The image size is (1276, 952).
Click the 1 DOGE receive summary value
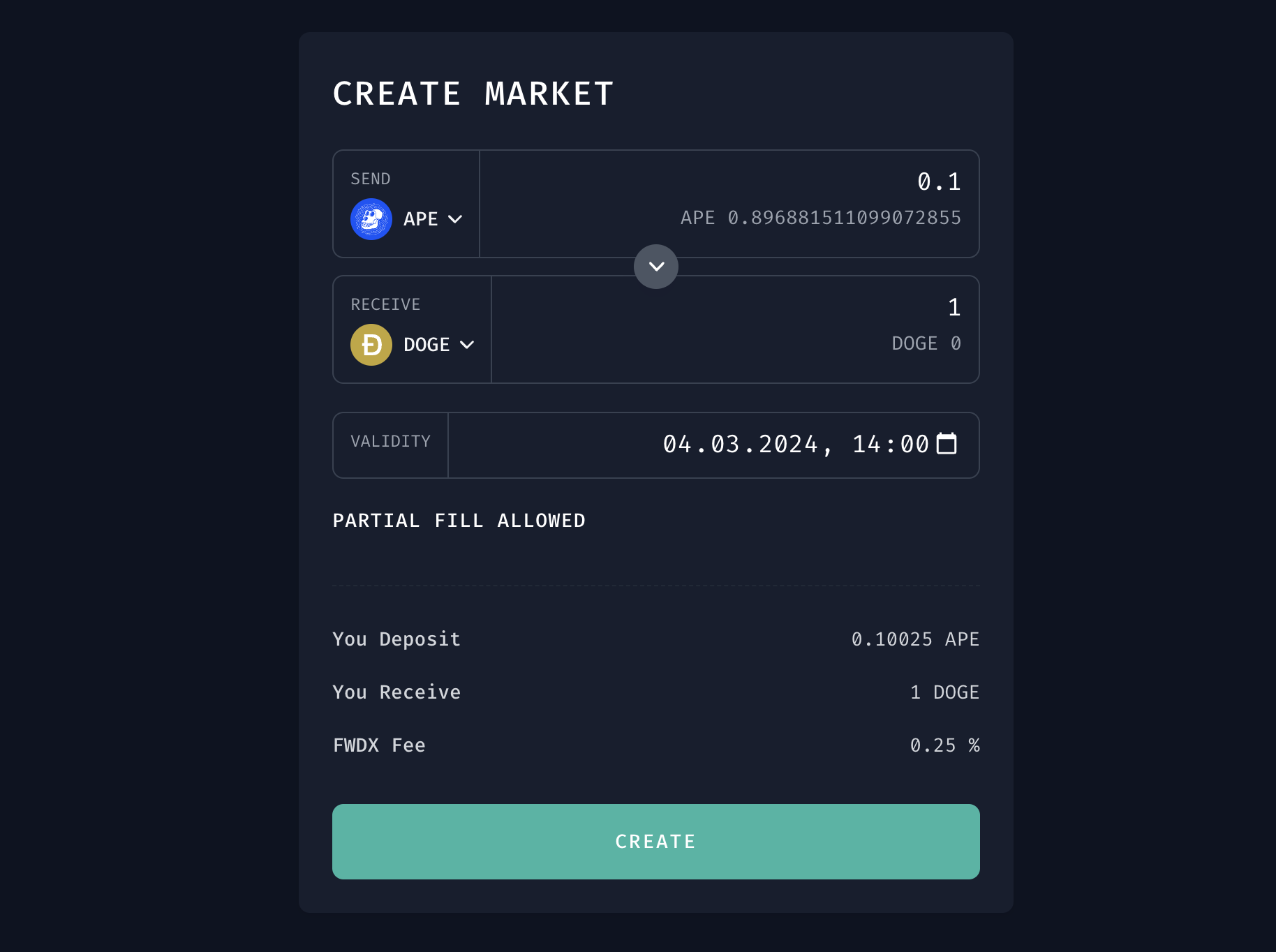click(x=944, y=692)
